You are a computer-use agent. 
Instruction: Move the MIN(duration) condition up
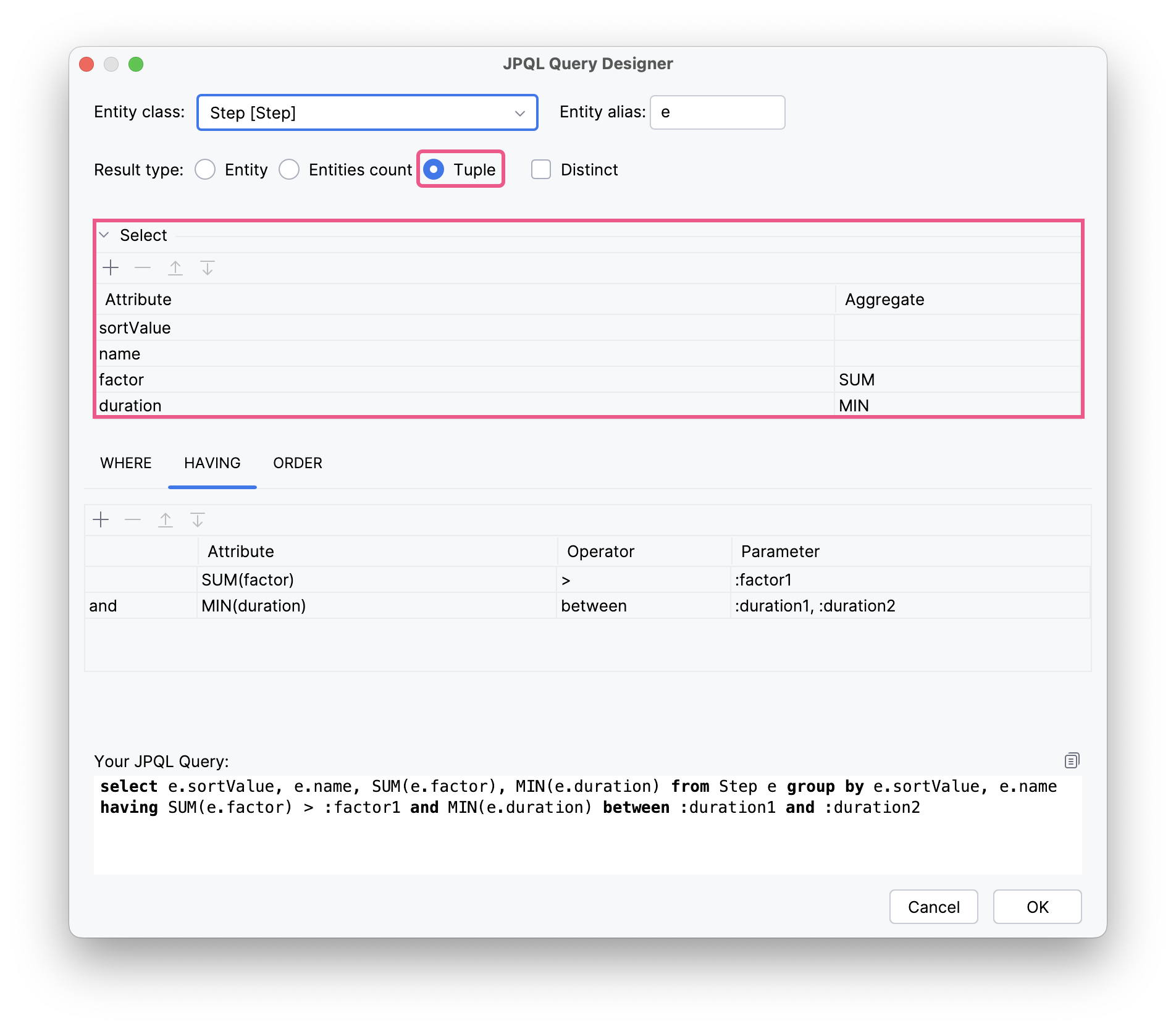pyautogui.click(x=166, y=519)
